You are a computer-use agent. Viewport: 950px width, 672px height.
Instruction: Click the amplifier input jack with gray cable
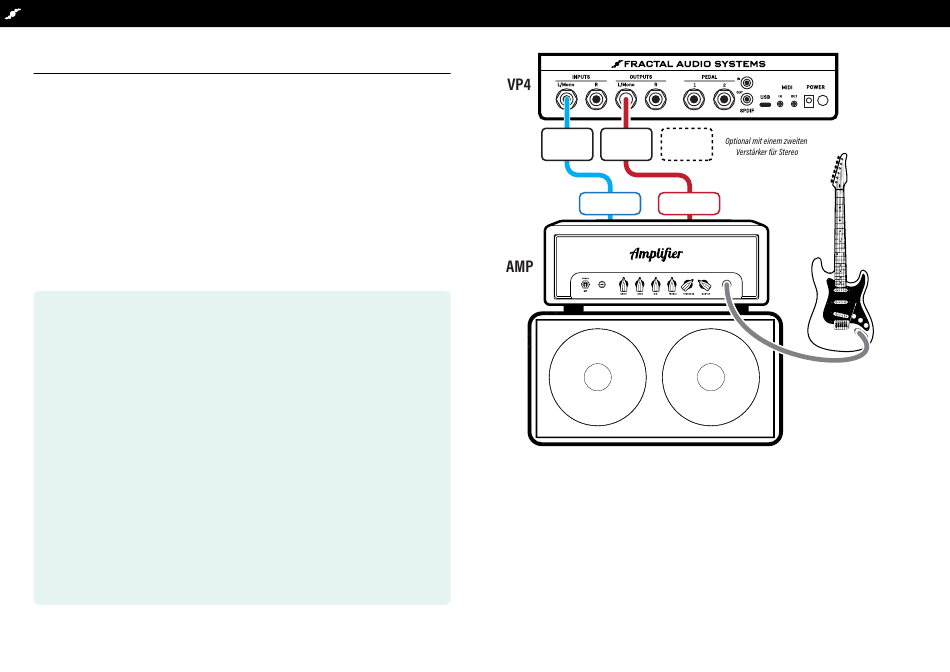pos(727,285)
